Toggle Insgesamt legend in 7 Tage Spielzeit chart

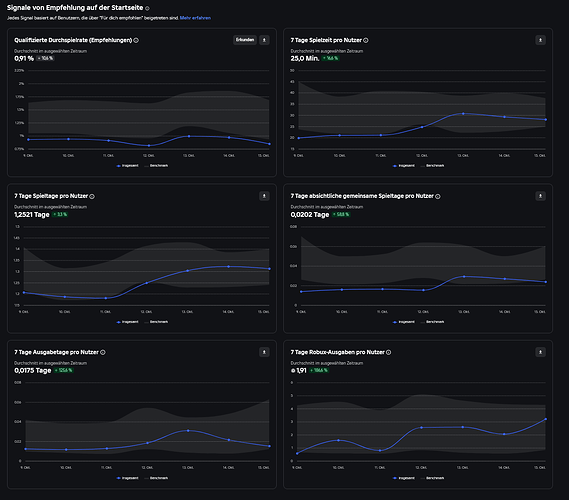(x=404, y=166)
